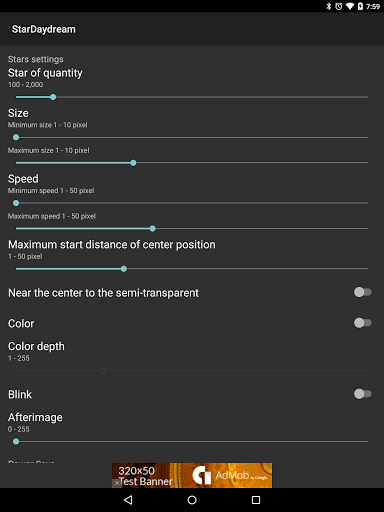Tap the Android home circle icon
384x512 pixels.
(192, 500)
